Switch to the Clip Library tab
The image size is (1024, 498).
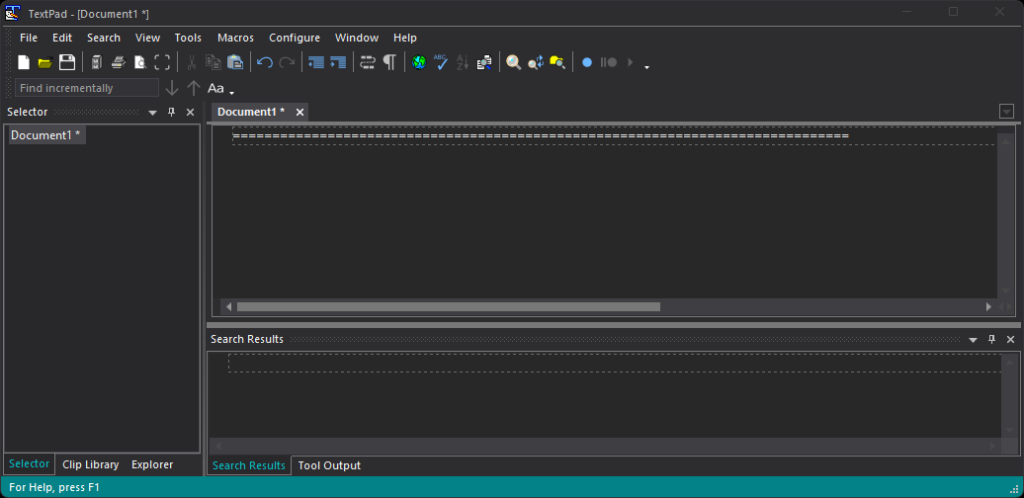coord(90,464)
